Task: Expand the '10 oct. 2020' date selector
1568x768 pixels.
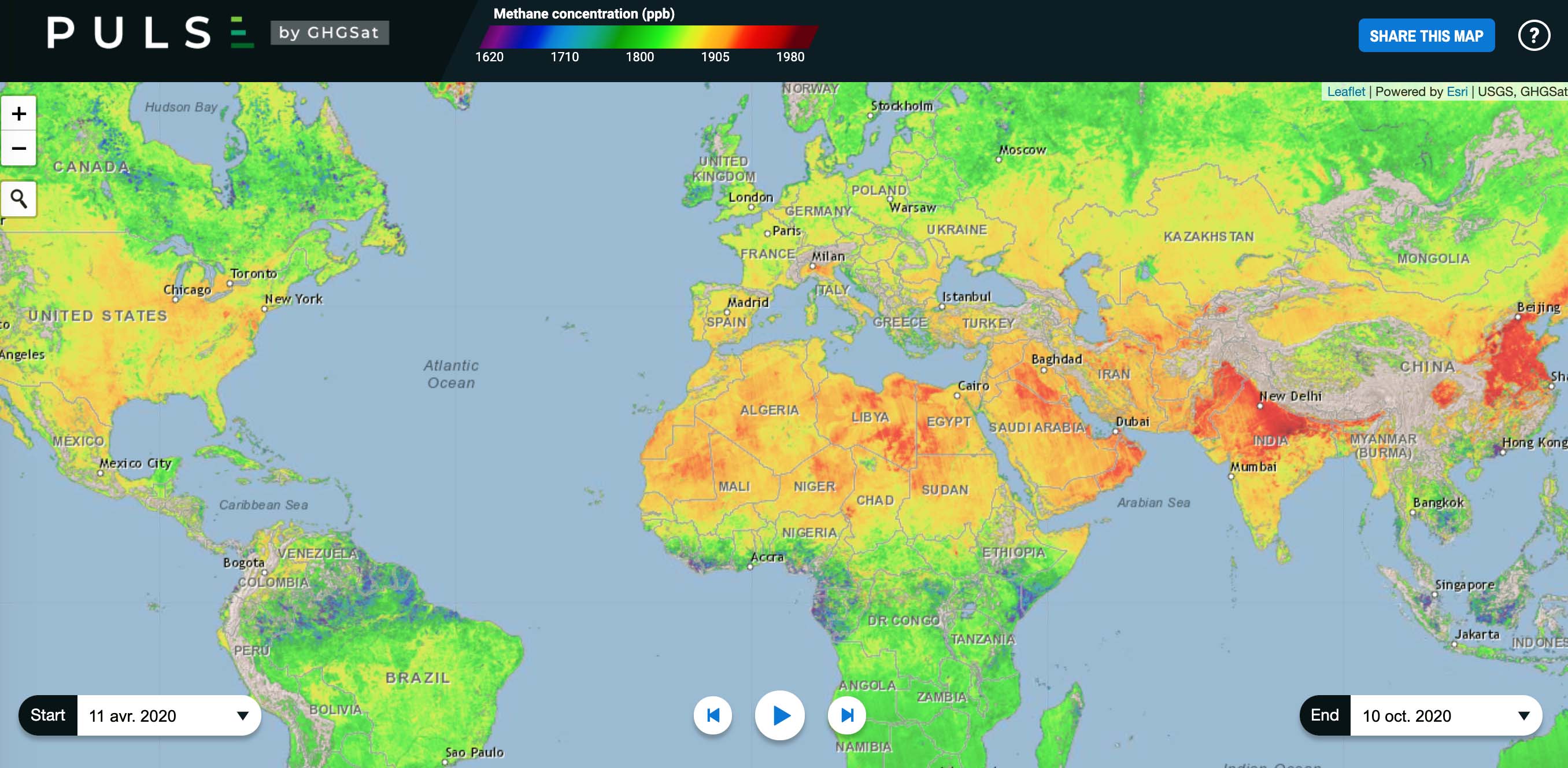Action: click(x=1525, y=716)
